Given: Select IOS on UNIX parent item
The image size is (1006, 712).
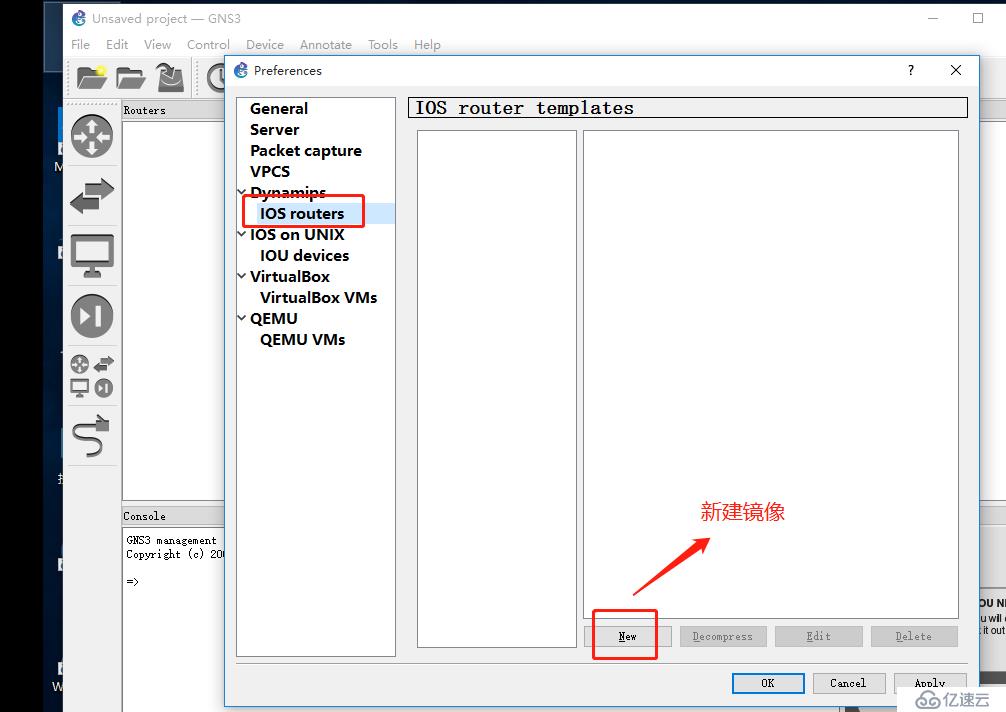Looking at the screenshot, I should click(x=297, y=235).
